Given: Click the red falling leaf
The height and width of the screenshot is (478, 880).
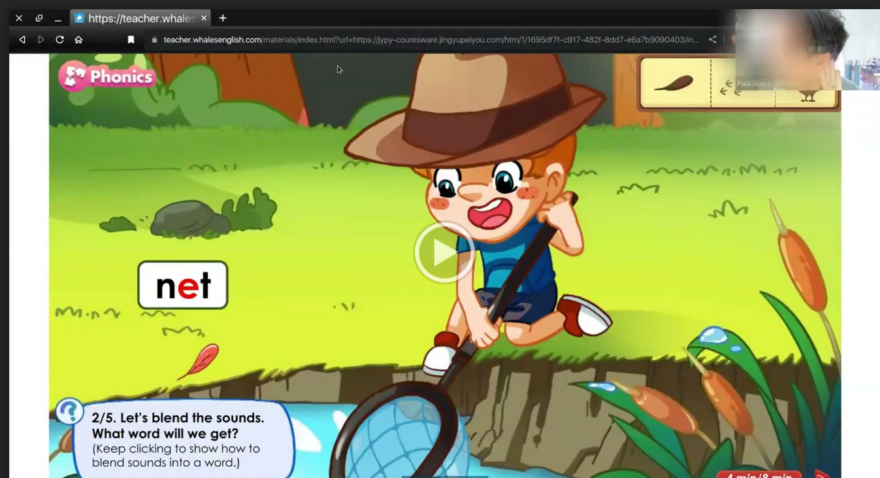Looking at the screenshot, I should click(200, 361).
